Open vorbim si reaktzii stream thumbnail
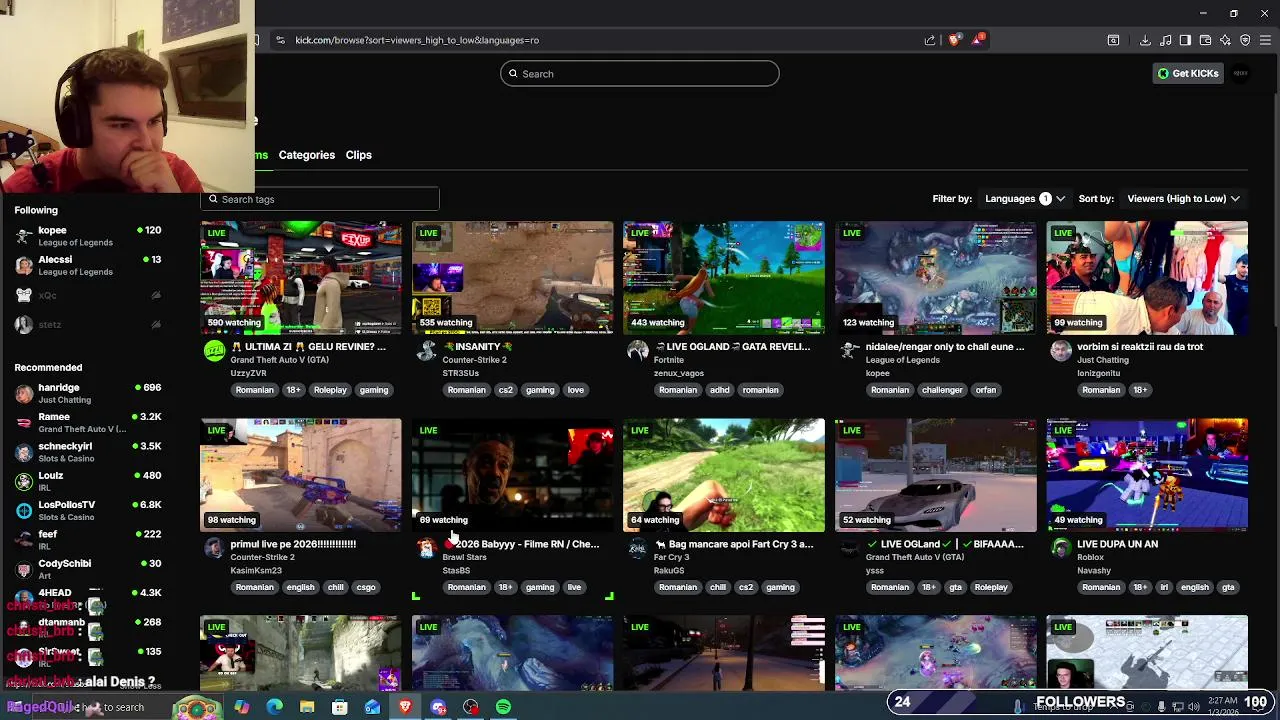Viewport: 1280px width, 720px height. 1147,278
